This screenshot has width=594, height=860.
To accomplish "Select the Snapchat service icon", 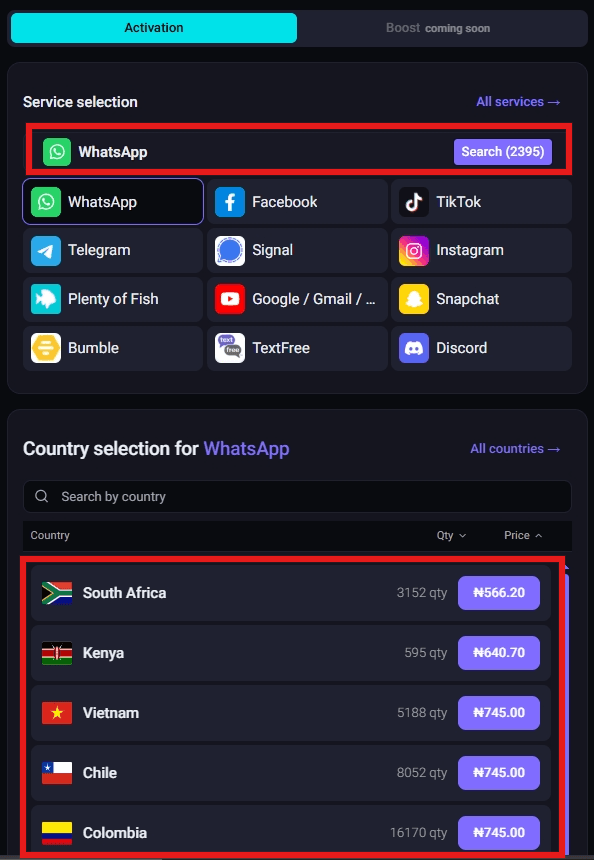I will click(414, 299).
